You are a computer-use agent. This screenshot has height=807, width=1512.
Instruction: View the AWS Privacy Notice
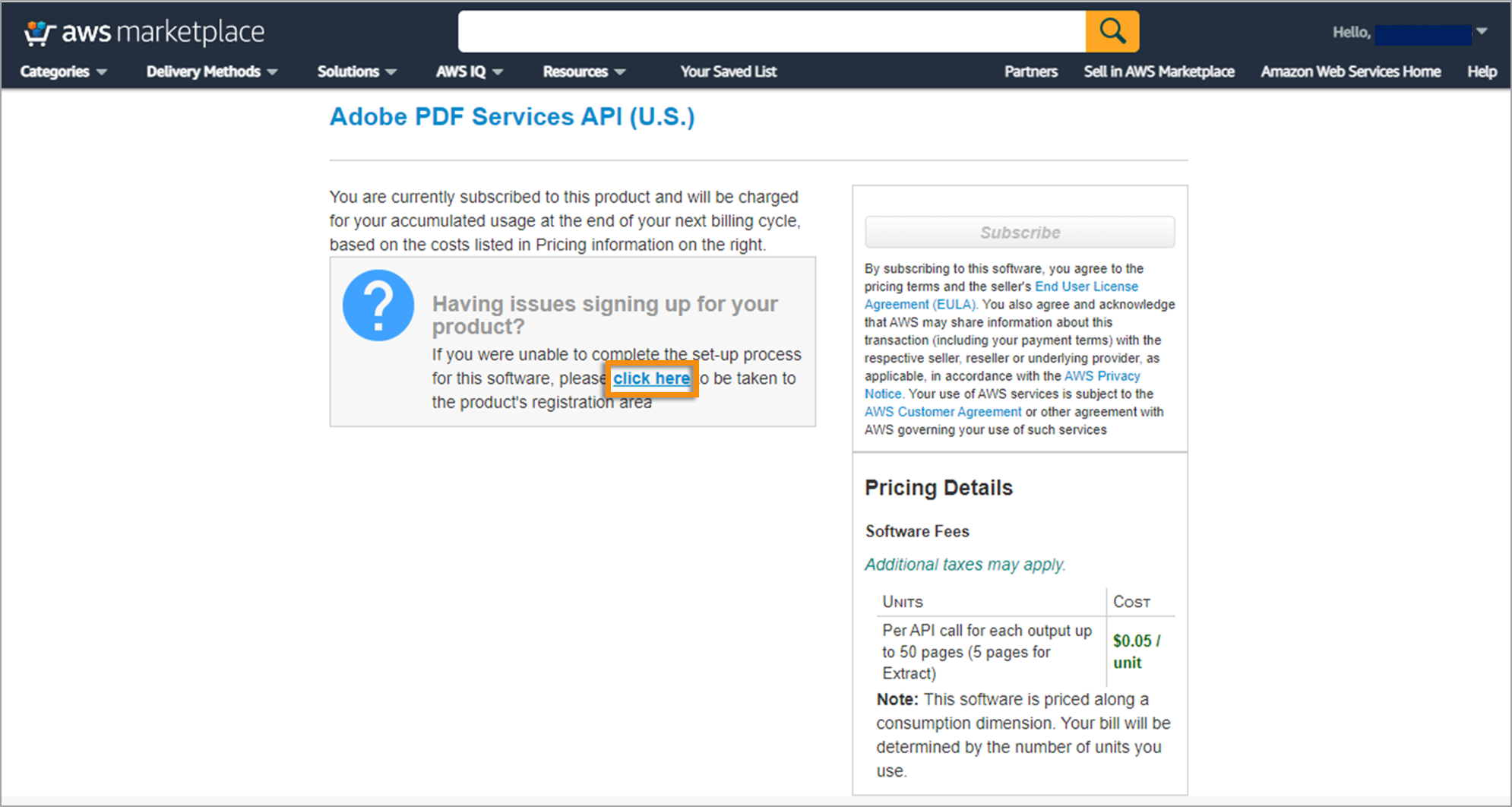(1102, 375)
